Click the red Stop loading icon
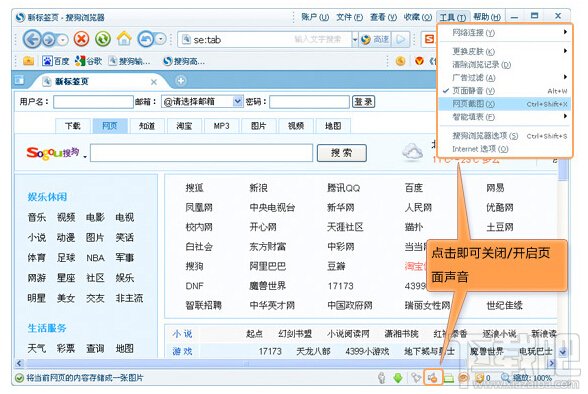 [x=81, y=39]
